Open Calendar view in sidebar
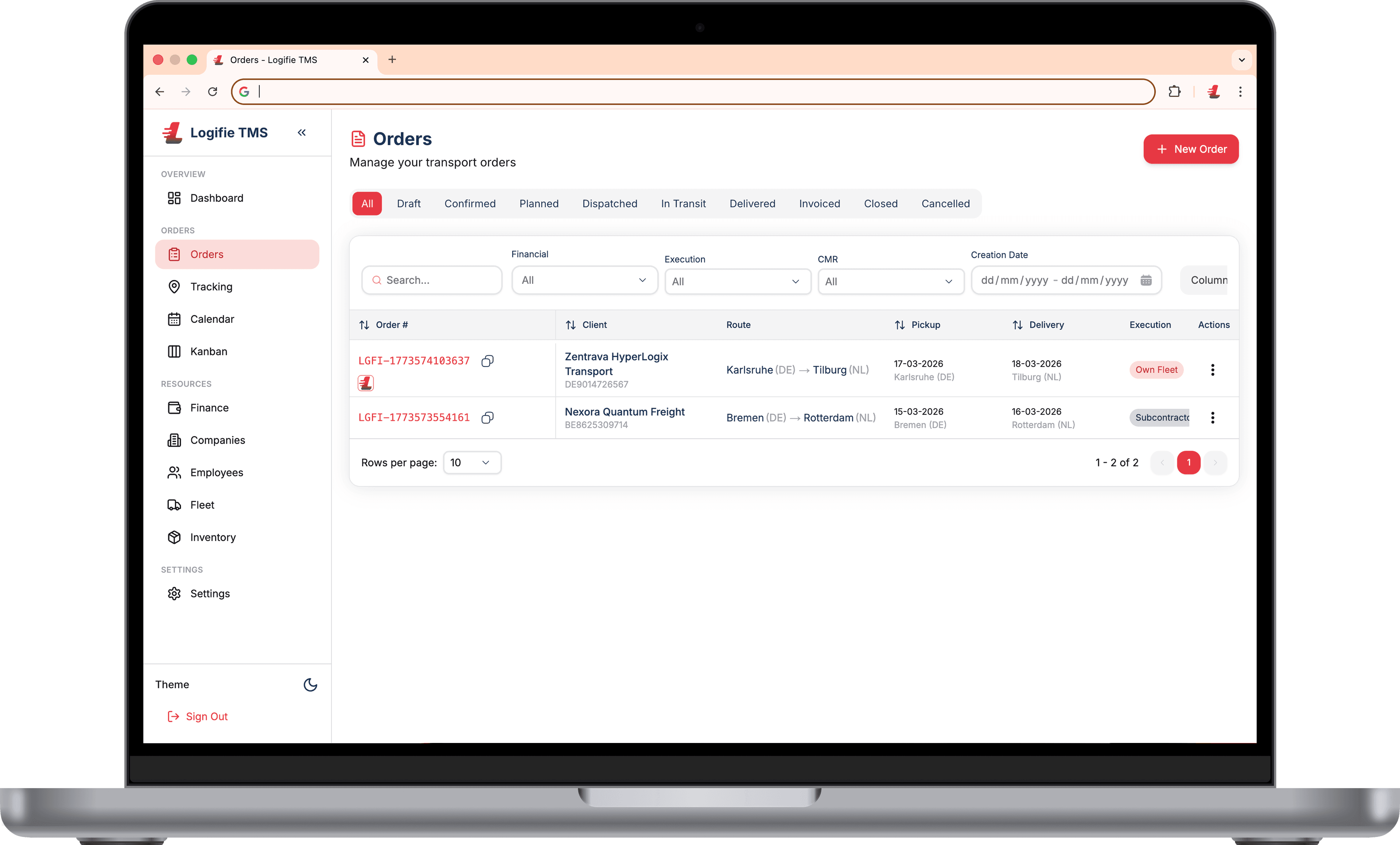This screenshot has width=1400, height=845. tap(237, 319)
